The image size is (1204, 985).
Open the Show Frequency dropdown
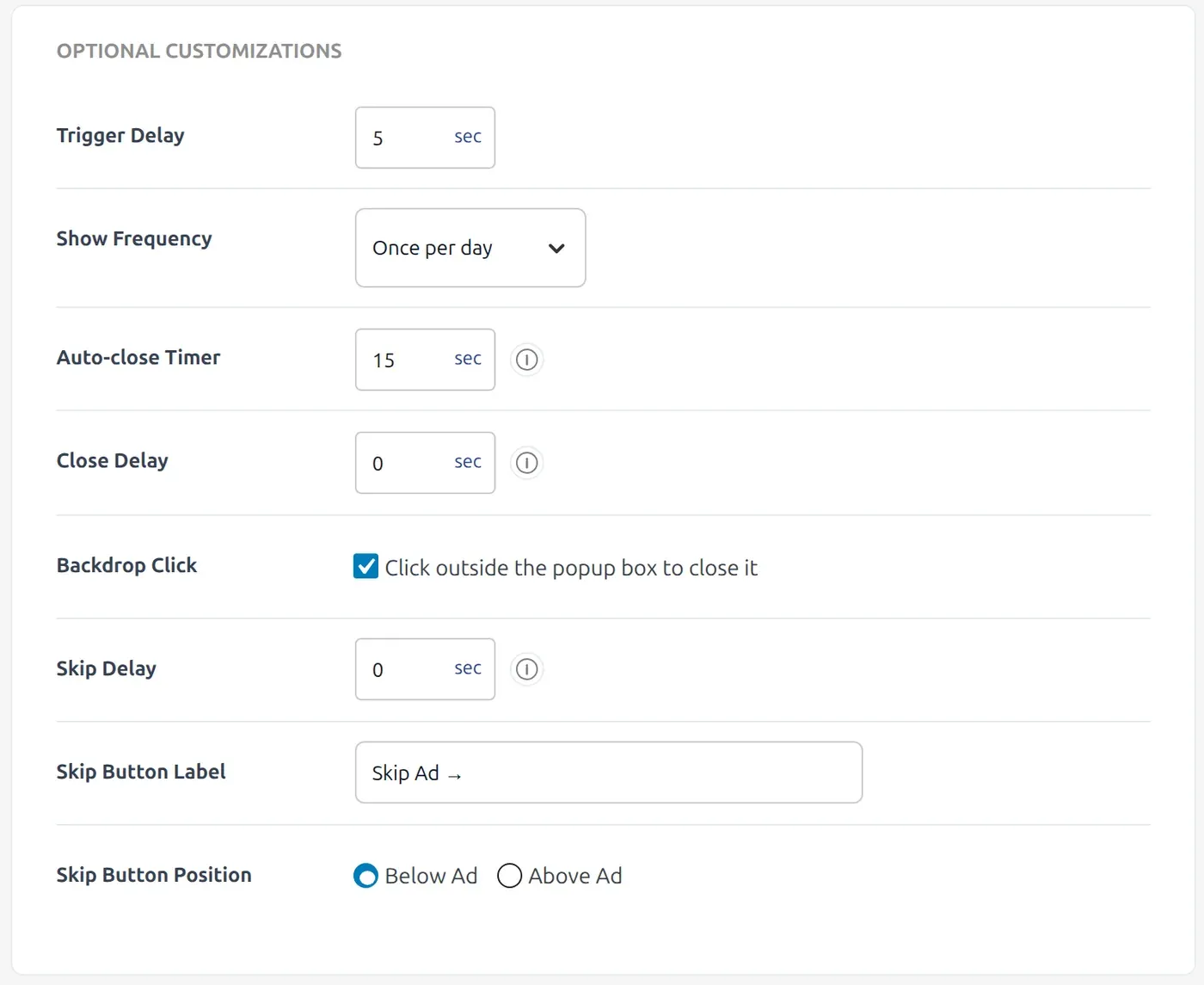coord(470,248)
